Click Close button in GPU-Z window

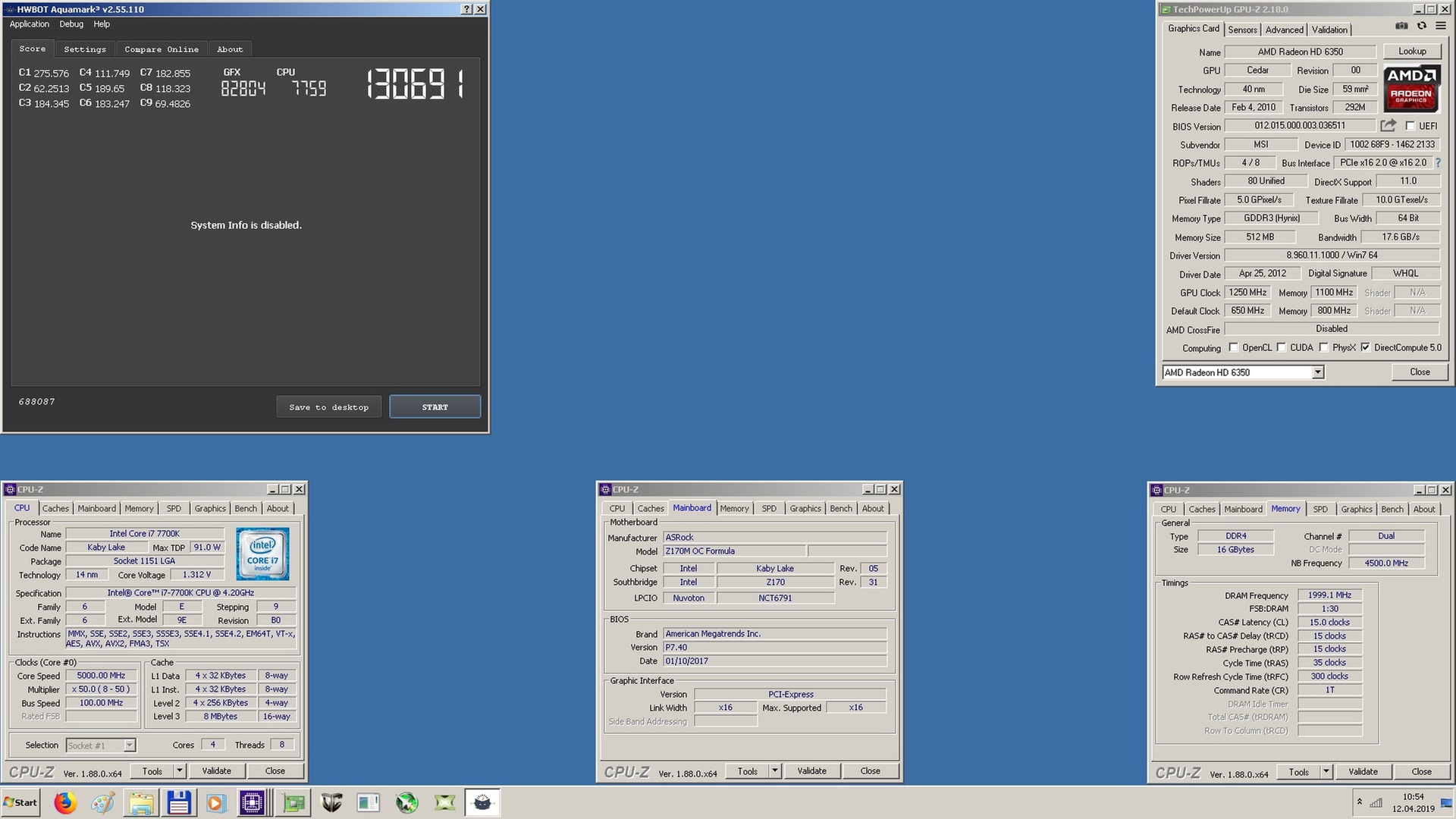click(1420, 372)
